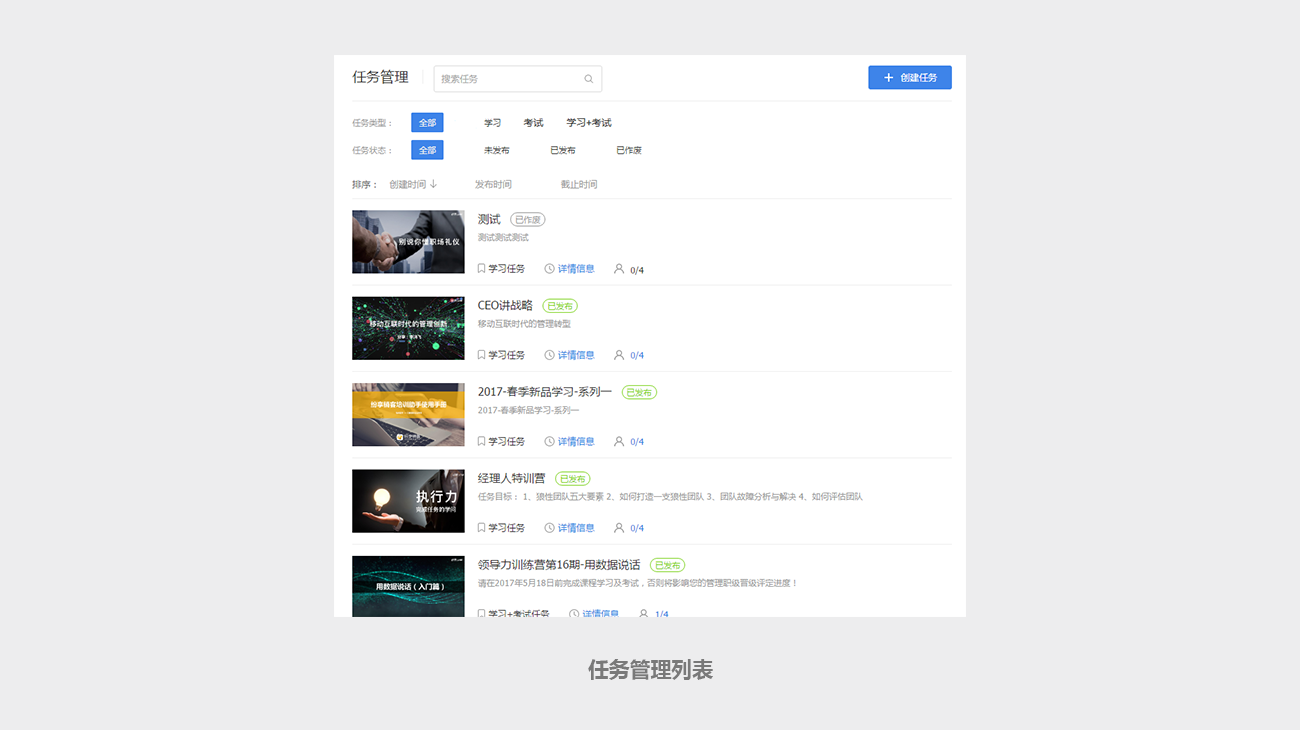Click the 测试 task thumbnail

coord(408,242)
